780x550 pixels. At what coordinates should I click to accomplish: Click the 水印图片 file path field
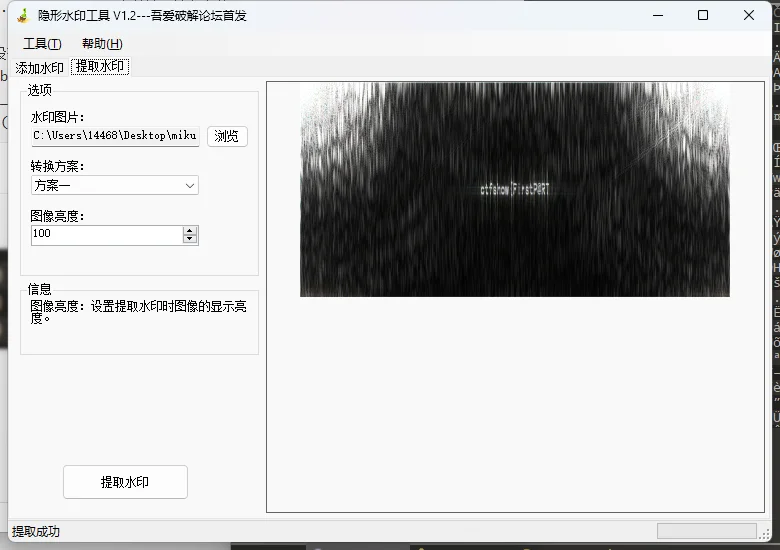point(114,136)
